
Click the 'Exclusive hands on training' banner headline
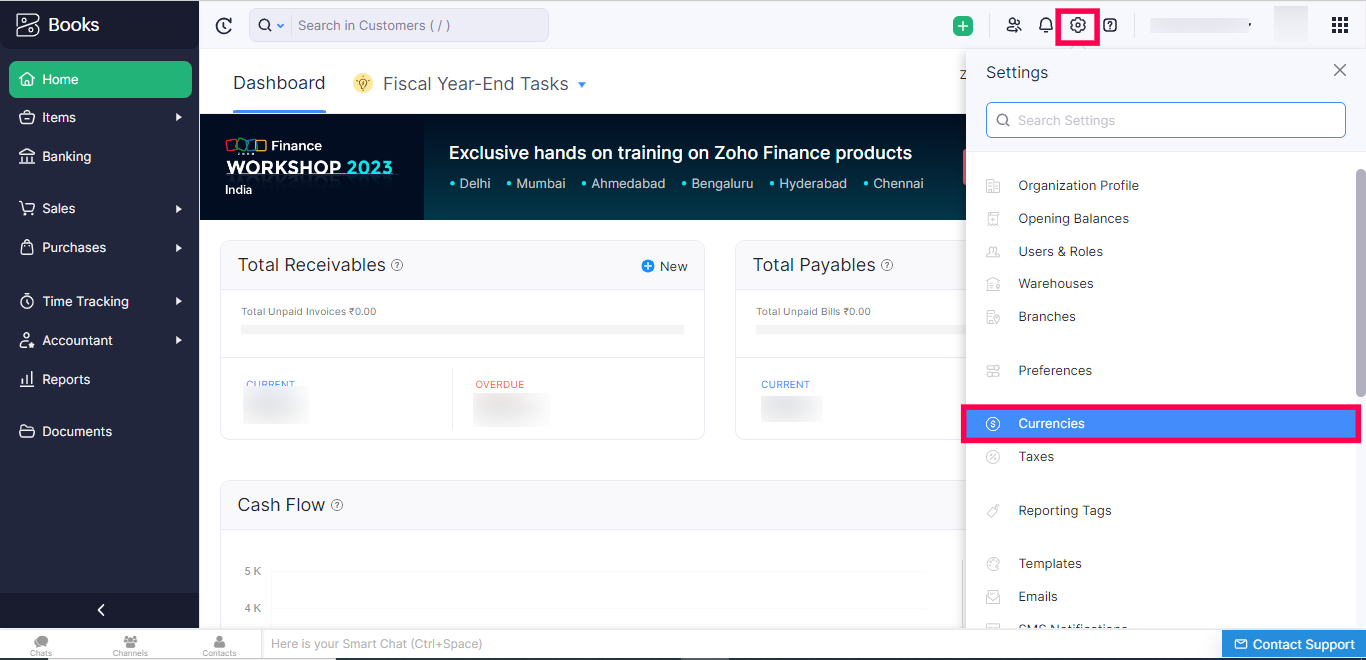tap(680, 153)
